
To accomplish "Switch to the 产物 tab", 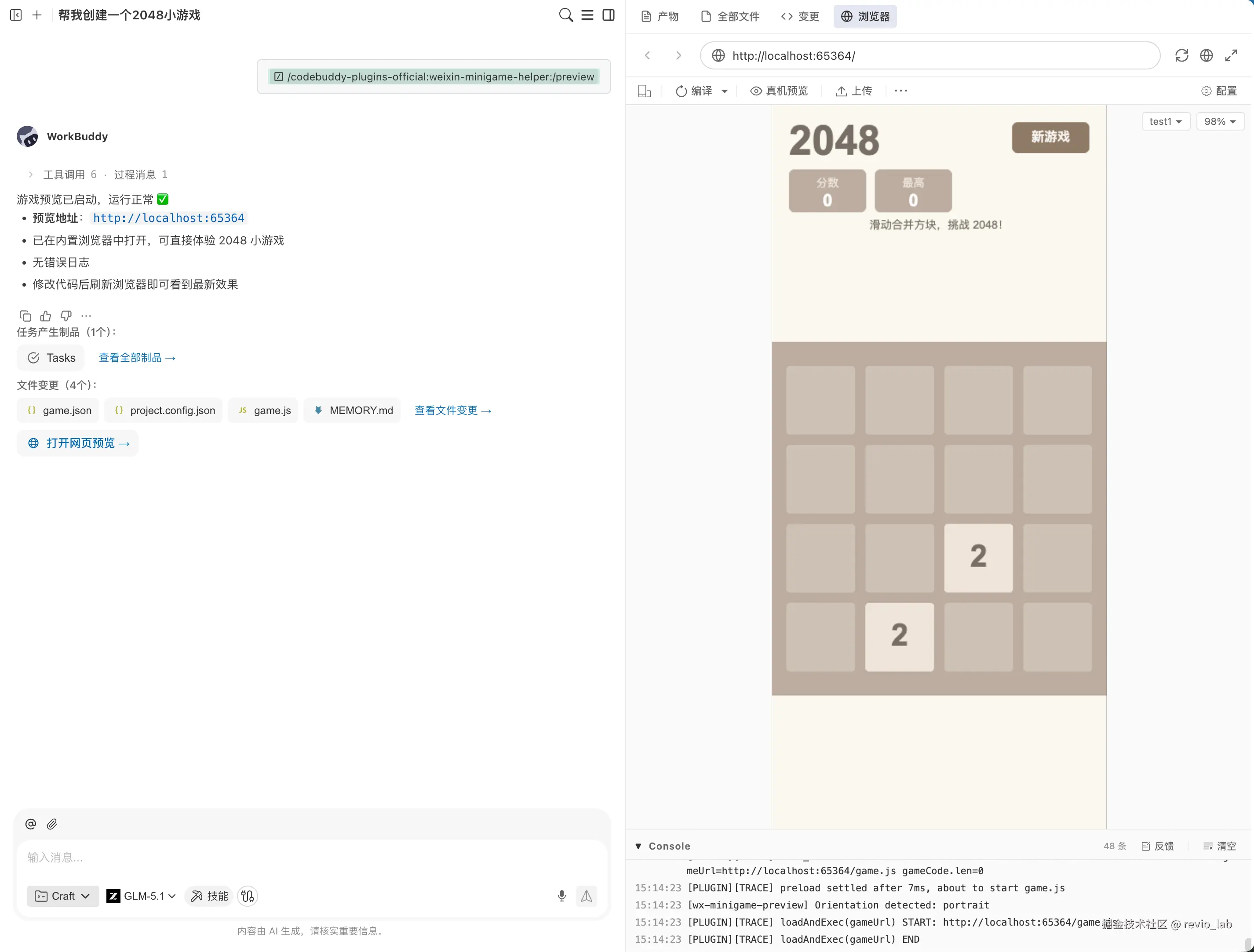I will point(660,16).
